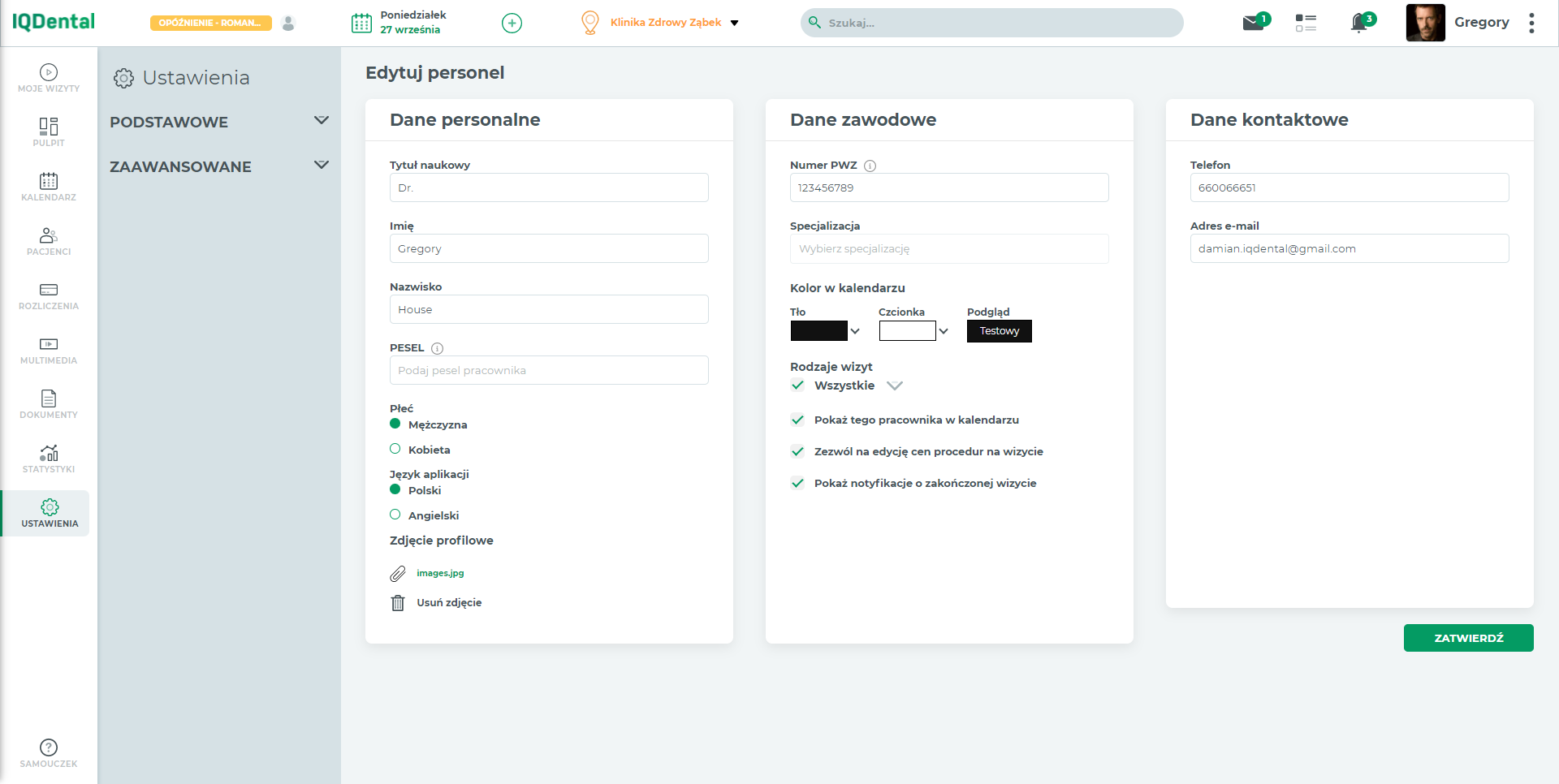Open Czcionka color dropdown arrow
Image resolution: width=1559 pixels, height=784 pixels.
(944, 331)
